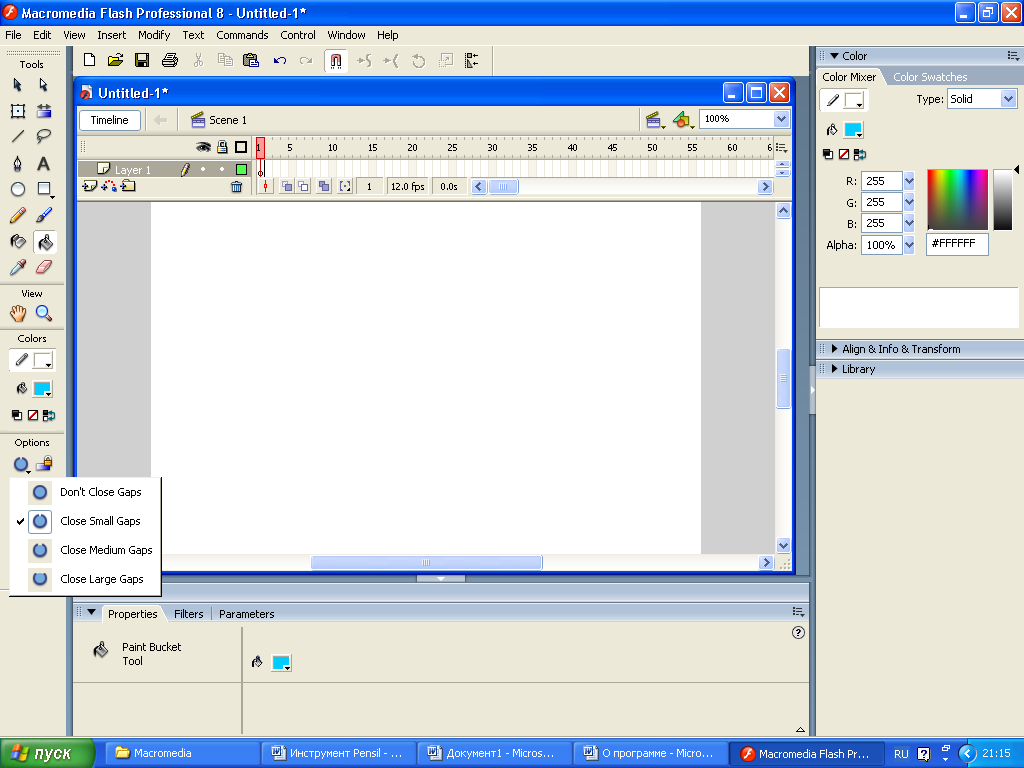Click the Scene 1 label
Screen dimensions: 1024x768
pyautogui.click(x=227, y=120)
